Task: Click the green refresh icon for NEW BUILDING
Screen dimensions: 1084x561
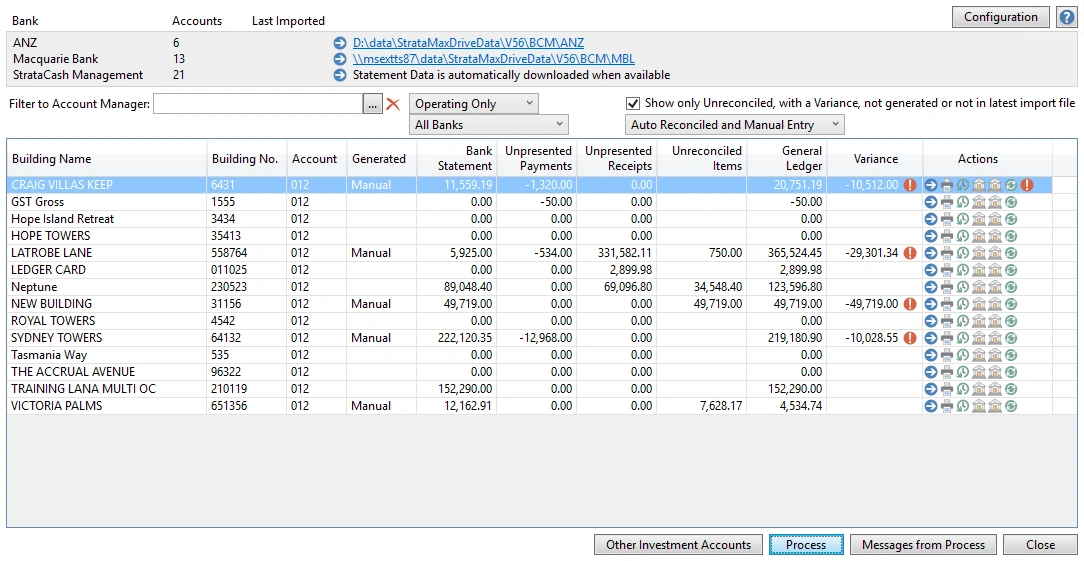Action: 1011,304
